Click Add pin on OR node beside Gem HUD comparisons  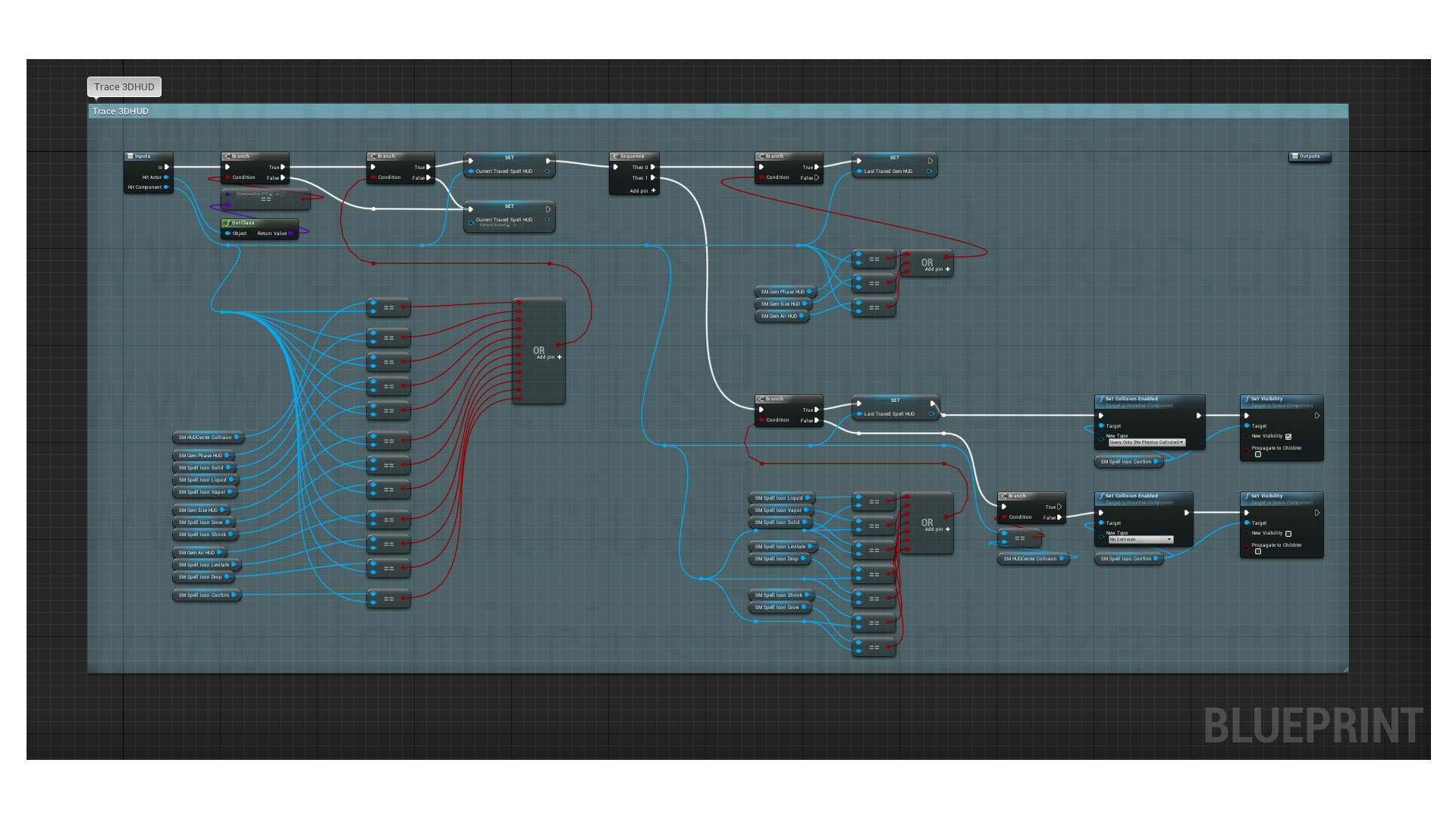pyautogui.click(x=937, y=269)
